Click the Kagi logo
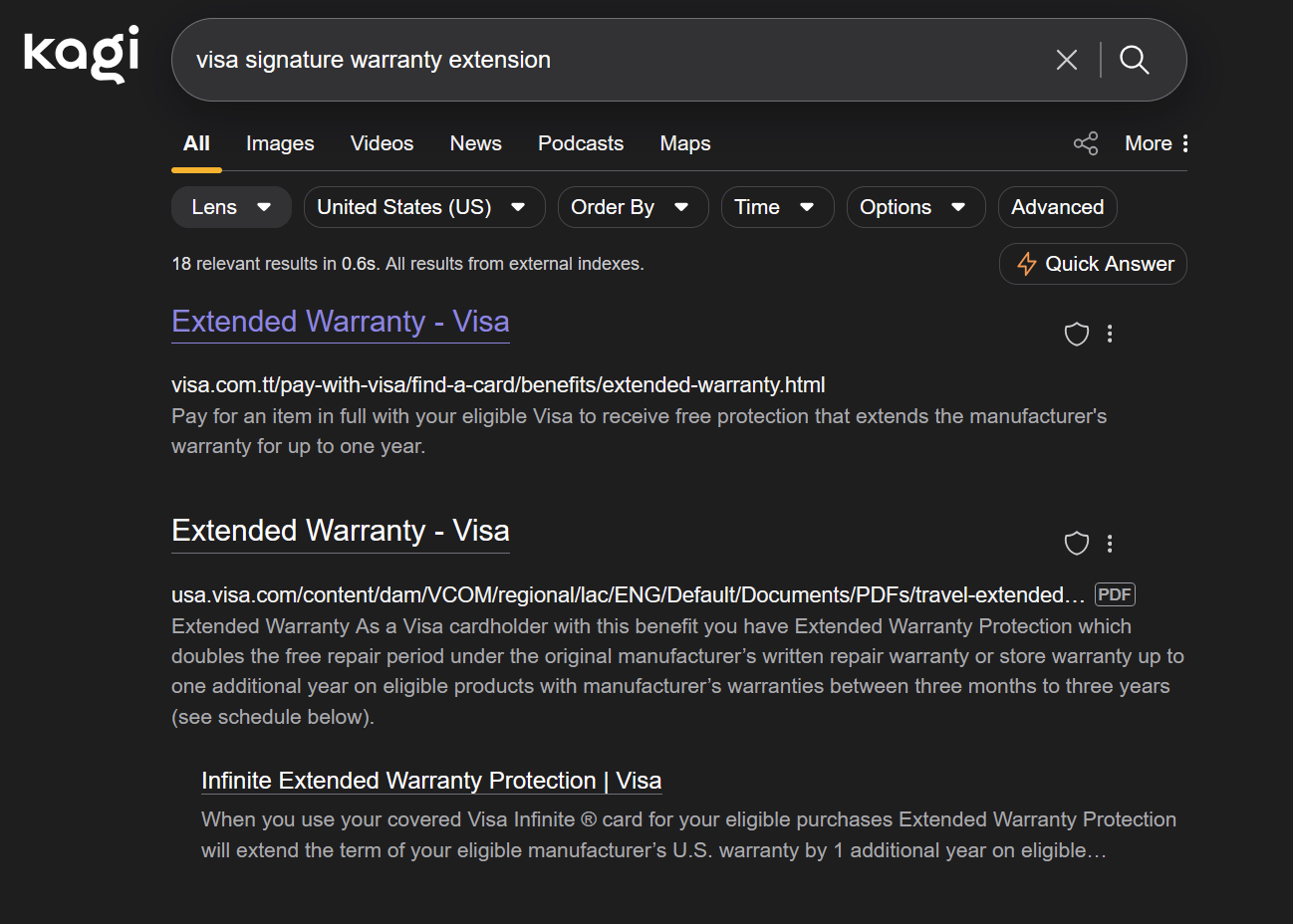The height and width of the screenshot is (924, 1293). click(81, 55)
